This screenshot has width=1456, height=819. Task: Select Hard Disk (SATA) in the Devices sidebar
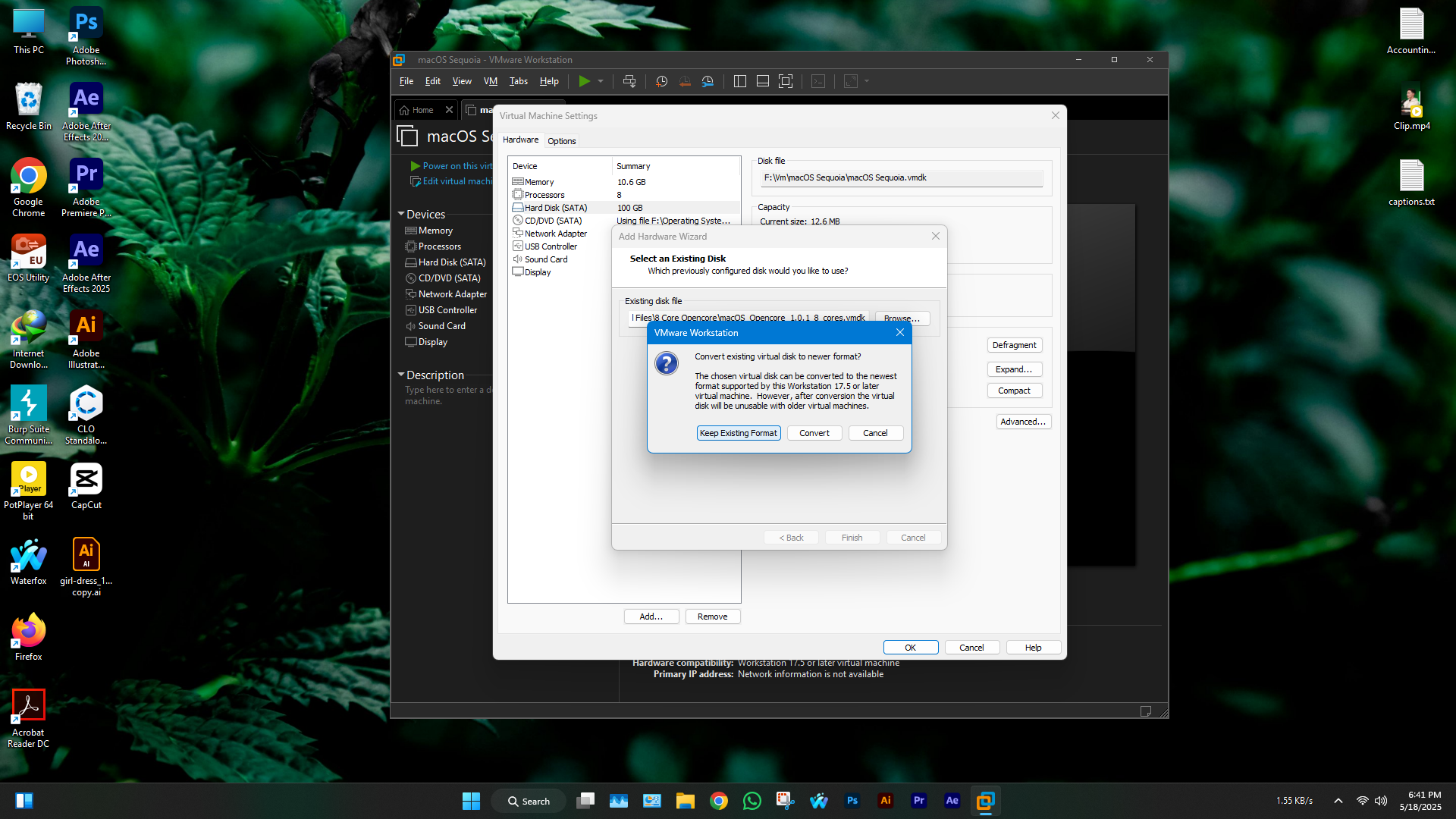click(451, 262)
